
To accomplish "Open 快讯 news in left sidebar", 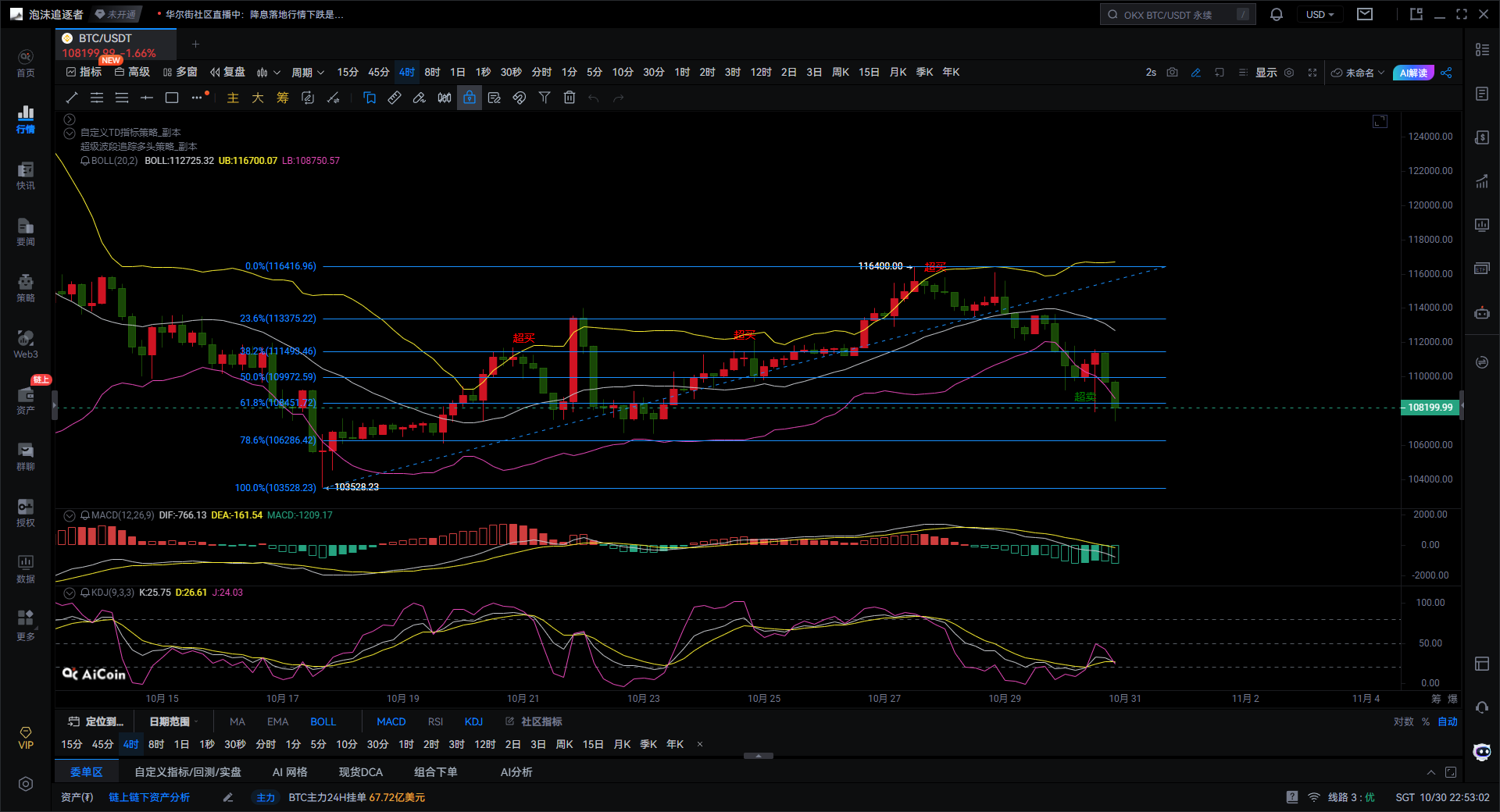I will 26,176.
